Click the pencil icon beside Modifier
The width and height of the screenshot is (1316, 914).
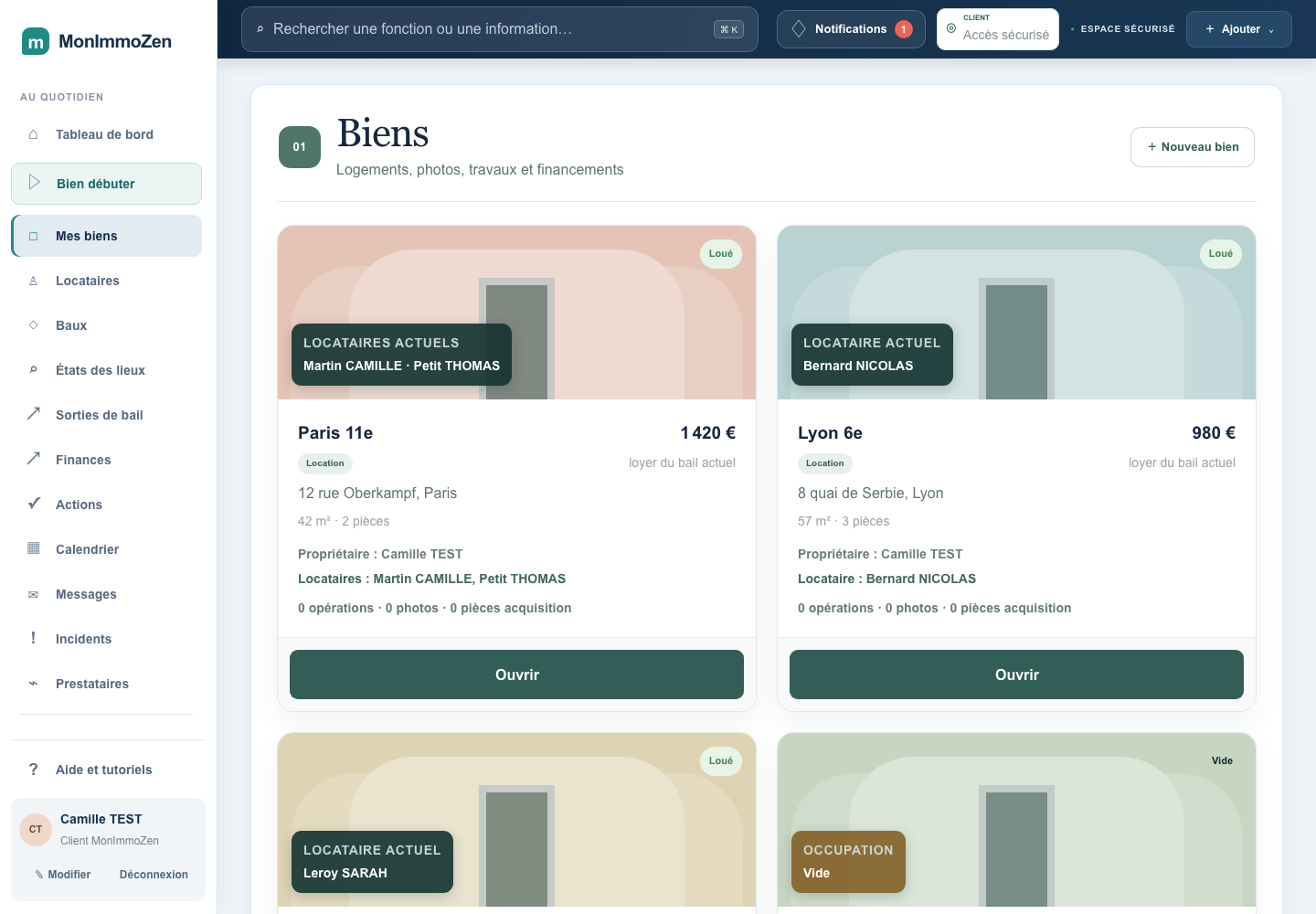pyautogui.click(x=39, y=875)
